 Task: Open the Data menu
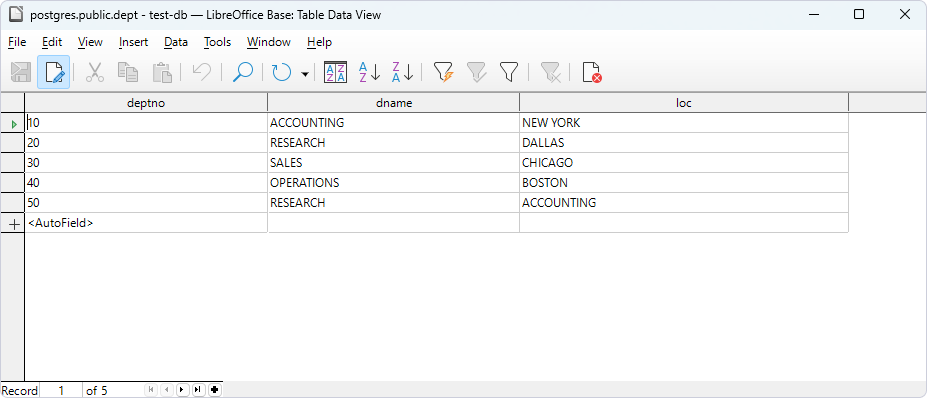tap(176, 42)
